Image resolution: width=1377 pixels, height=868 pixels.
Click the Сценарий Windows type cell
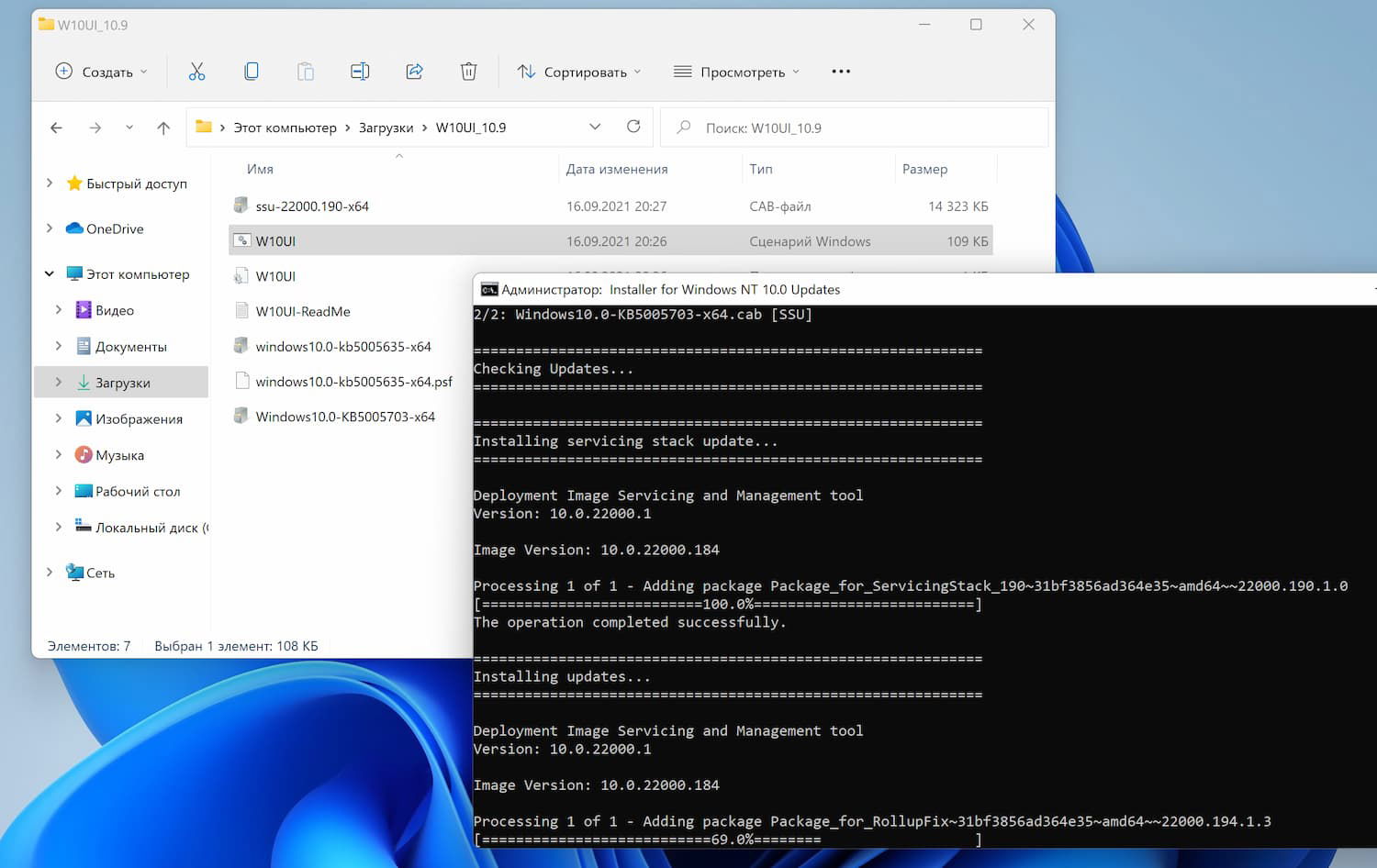pyautogui.click(x=810, y=241)
